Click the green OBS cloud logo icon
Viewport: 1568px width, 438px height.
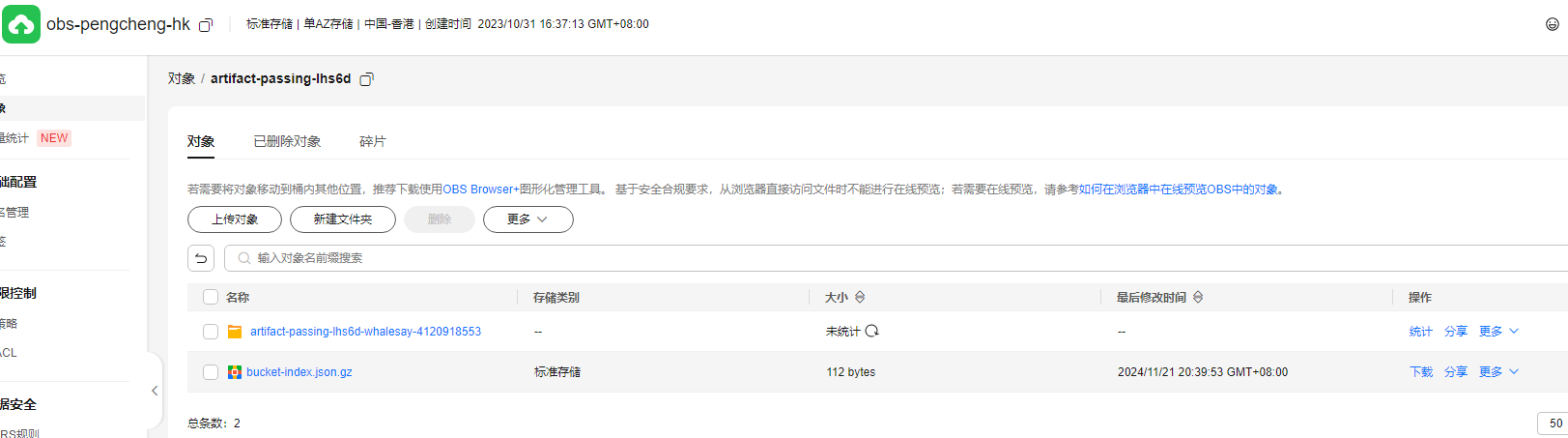pos(21,24)
